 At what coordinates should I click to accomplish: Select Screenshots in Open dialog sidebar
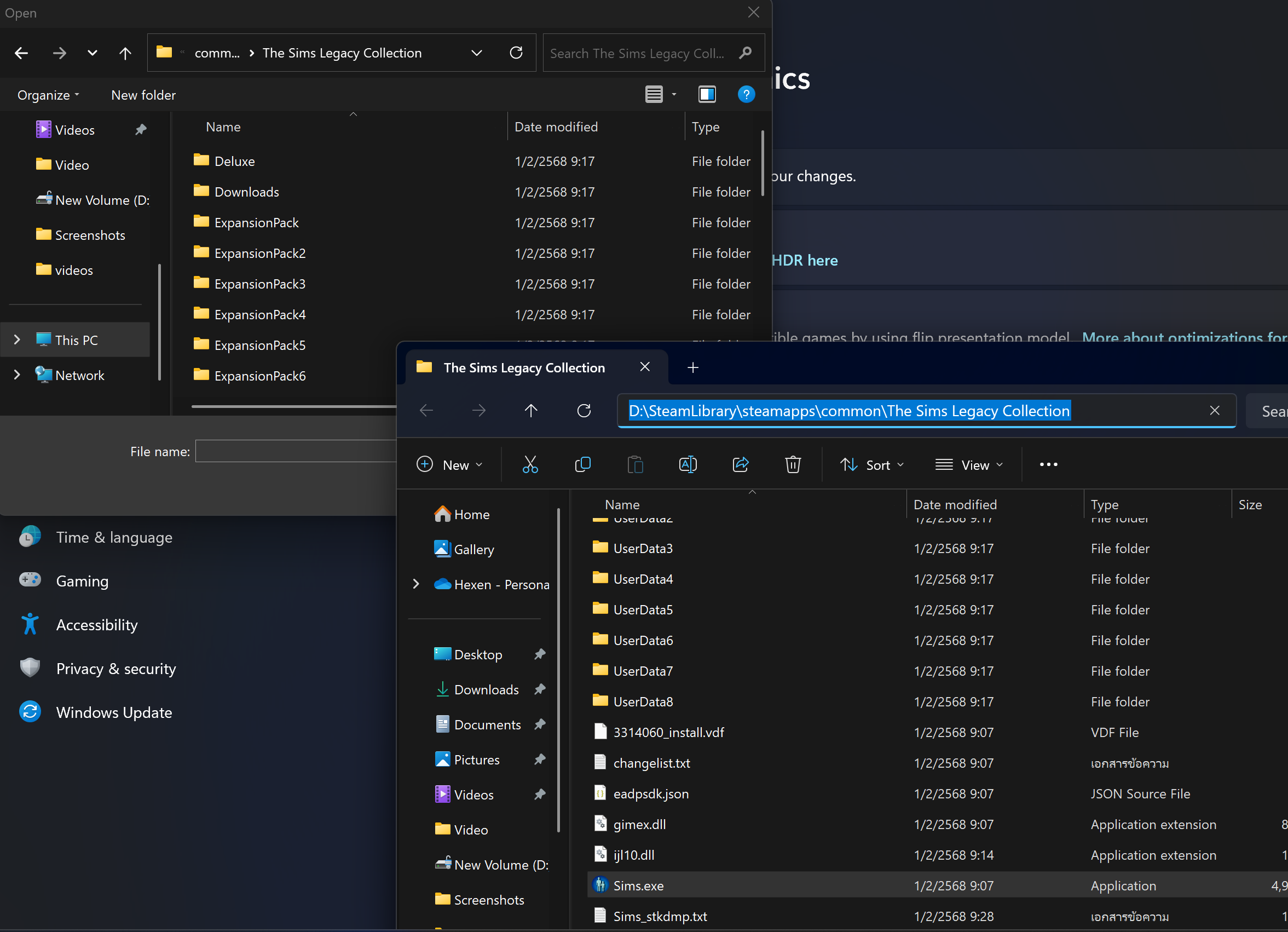[x=80, y=235]
